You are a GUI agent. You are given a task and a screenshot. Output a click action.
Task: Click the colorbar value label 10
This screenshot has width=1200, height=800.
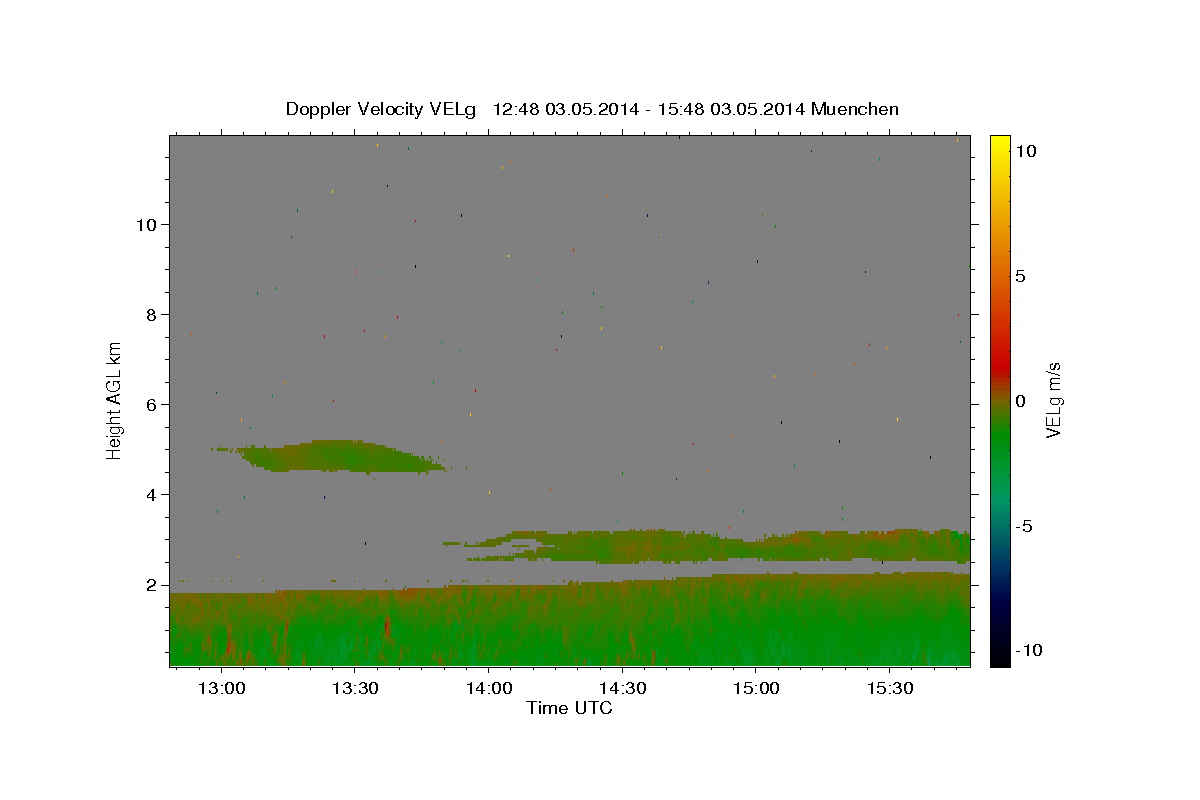1025,151
